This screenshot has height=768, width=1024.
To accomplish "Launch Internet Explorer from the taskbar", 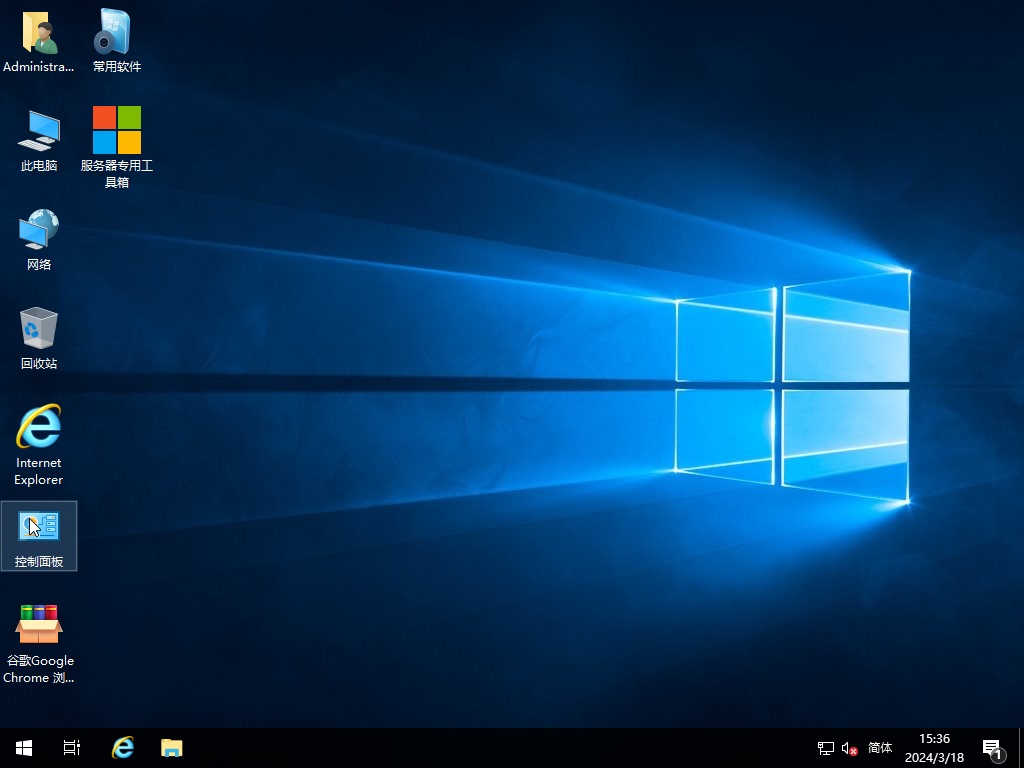I will (123, 748).
